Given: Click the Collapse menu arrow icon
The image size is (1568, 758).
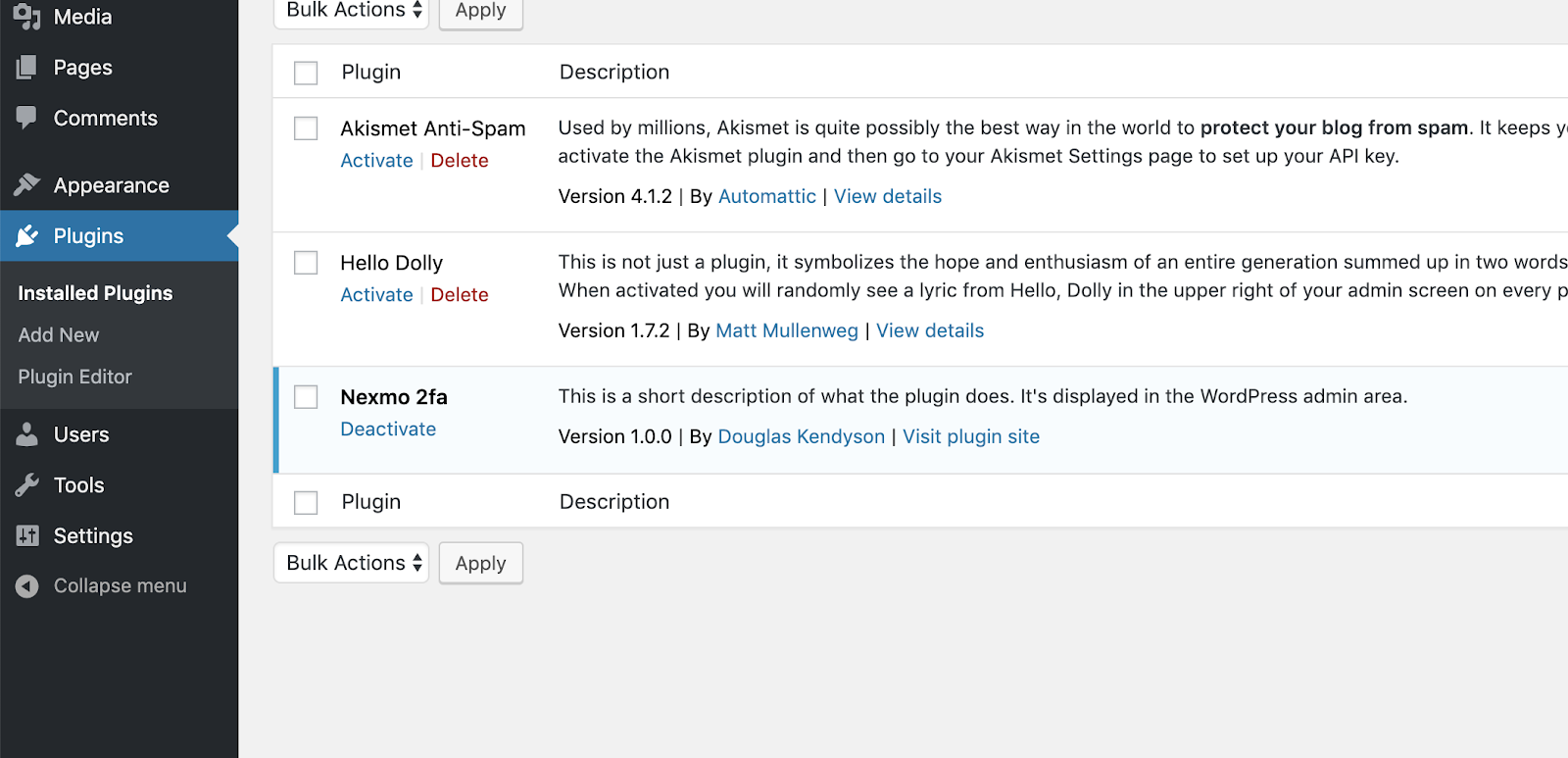Looking at the screenshot, I should click(x=27, y=585).
